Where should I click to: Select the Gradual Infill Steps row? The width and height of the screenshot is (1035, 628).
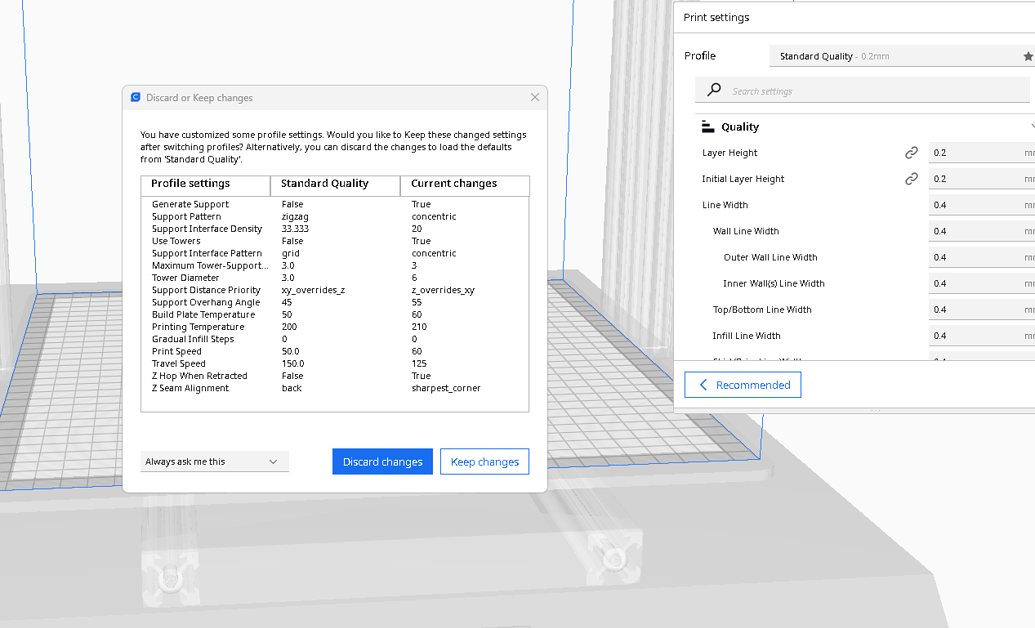click(x=335, y=339)
